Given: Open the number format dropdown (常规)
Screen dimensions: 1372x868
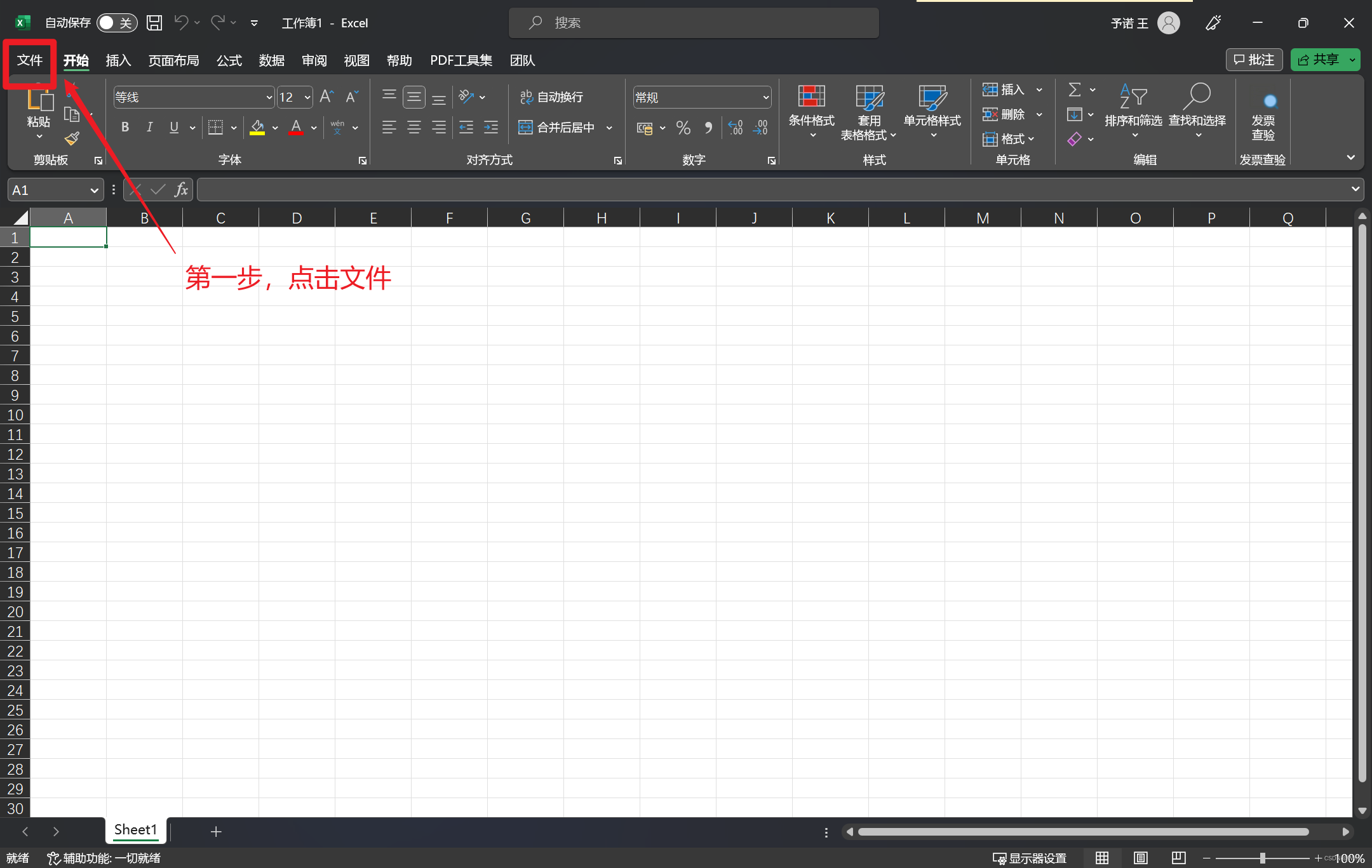Looking at the screenshot, I should coord(765,97).
